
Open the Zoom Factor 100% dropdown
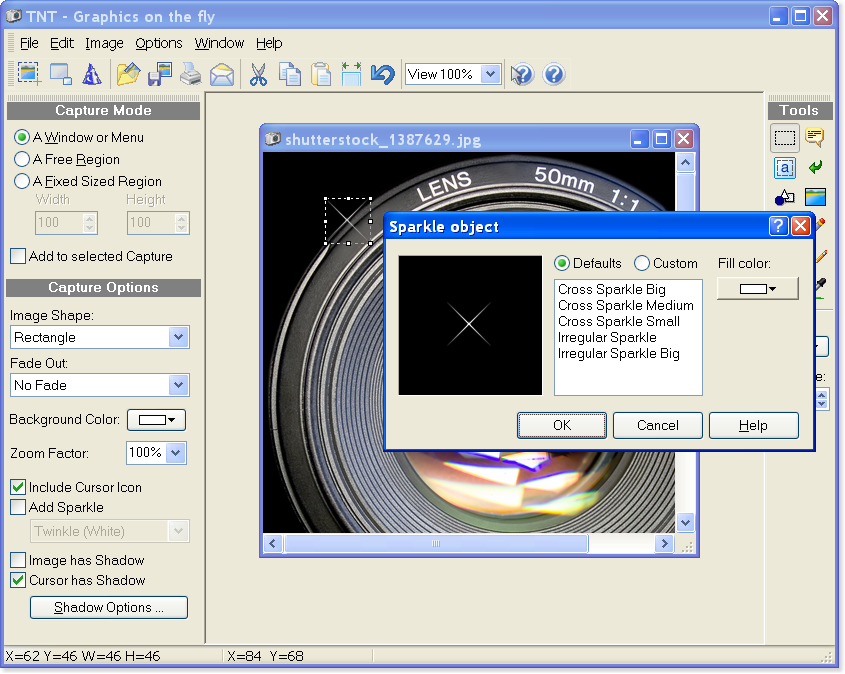(x=176, y=453)
